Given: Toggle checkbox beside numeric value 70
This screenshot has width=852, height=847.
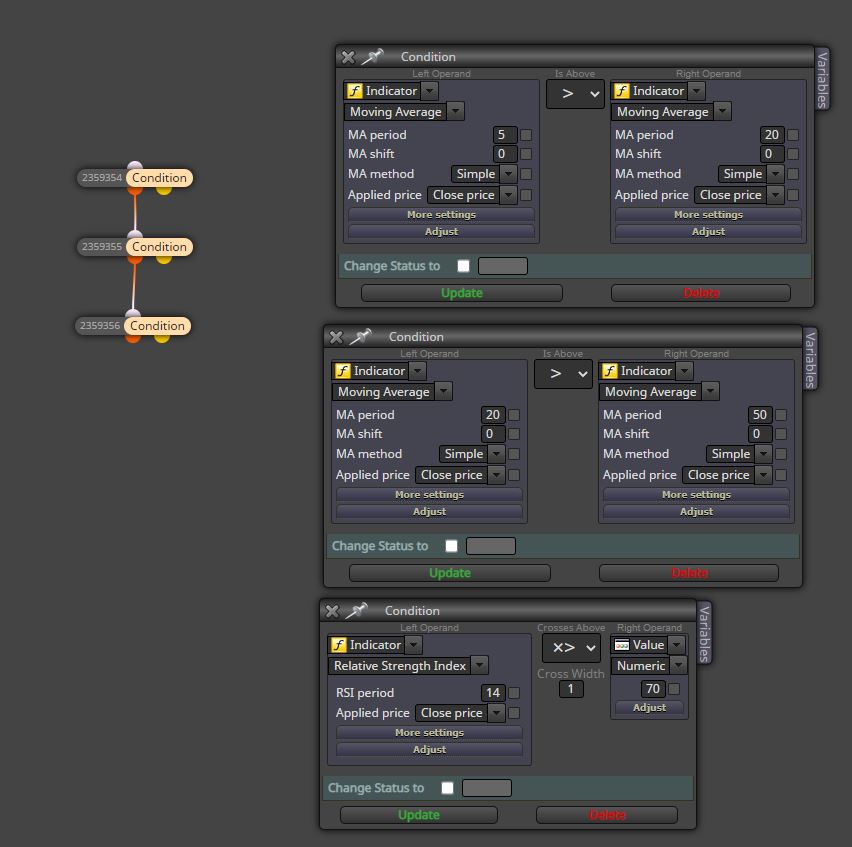Looking at the screenshot, I should click(x=674, y=689).
